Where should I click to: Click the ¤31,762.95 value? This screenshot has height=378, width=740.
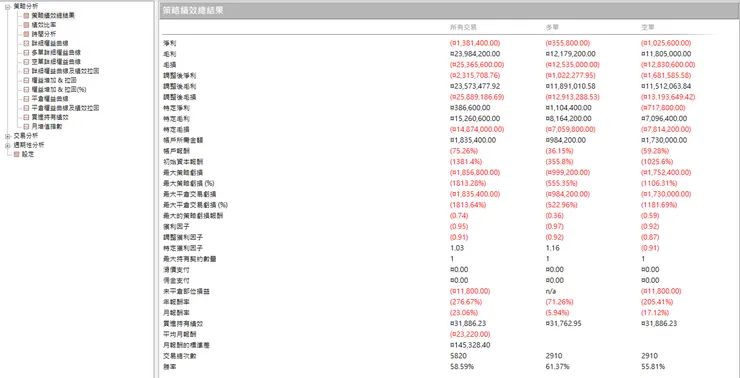pos(563,324)
